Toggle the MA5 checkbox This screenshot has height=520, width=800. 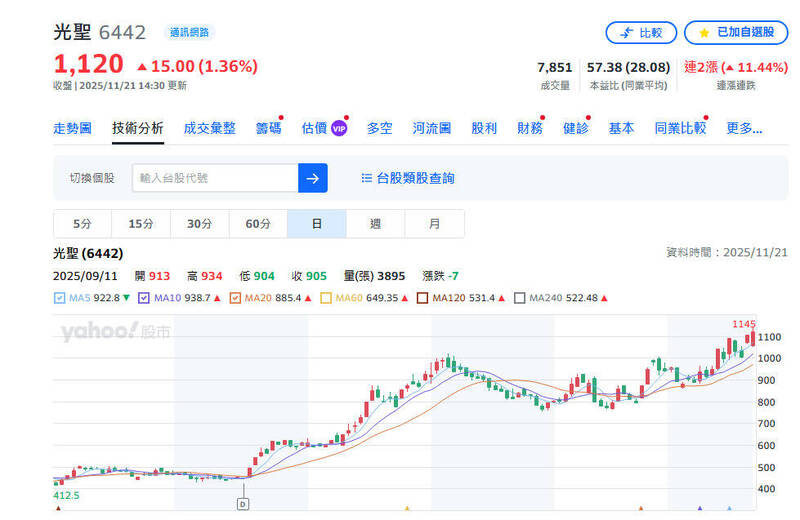click(x=59, y=298)
